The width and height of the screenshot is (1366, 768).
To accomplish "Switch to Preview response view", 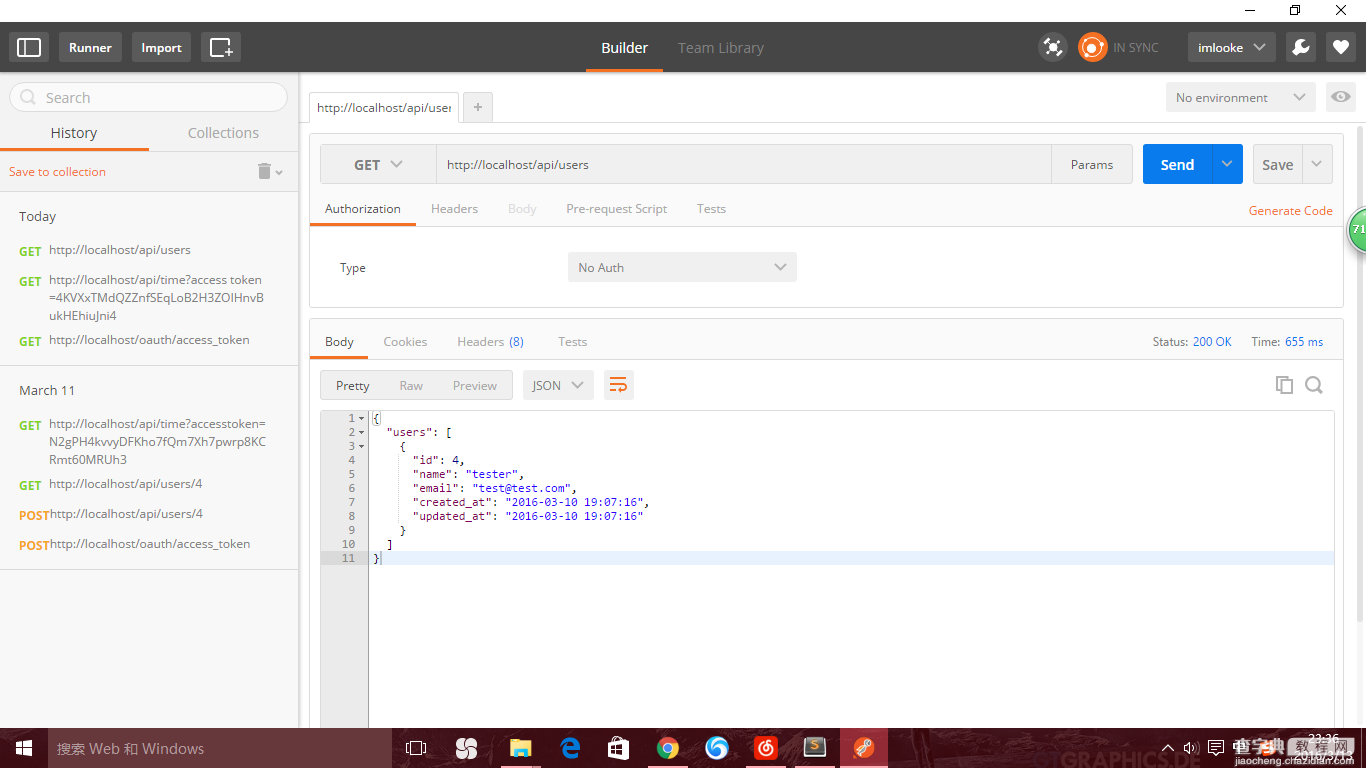I will [x=474, y=385].
